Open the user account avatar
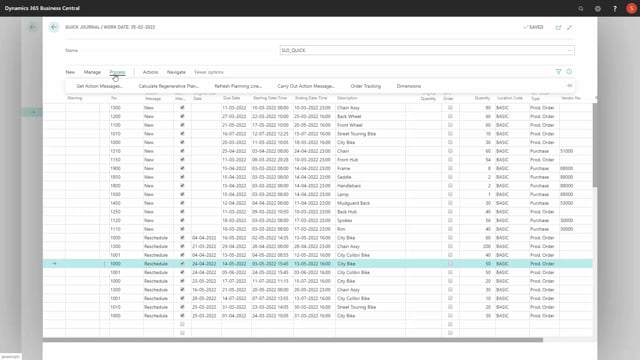 click(631, 8)
